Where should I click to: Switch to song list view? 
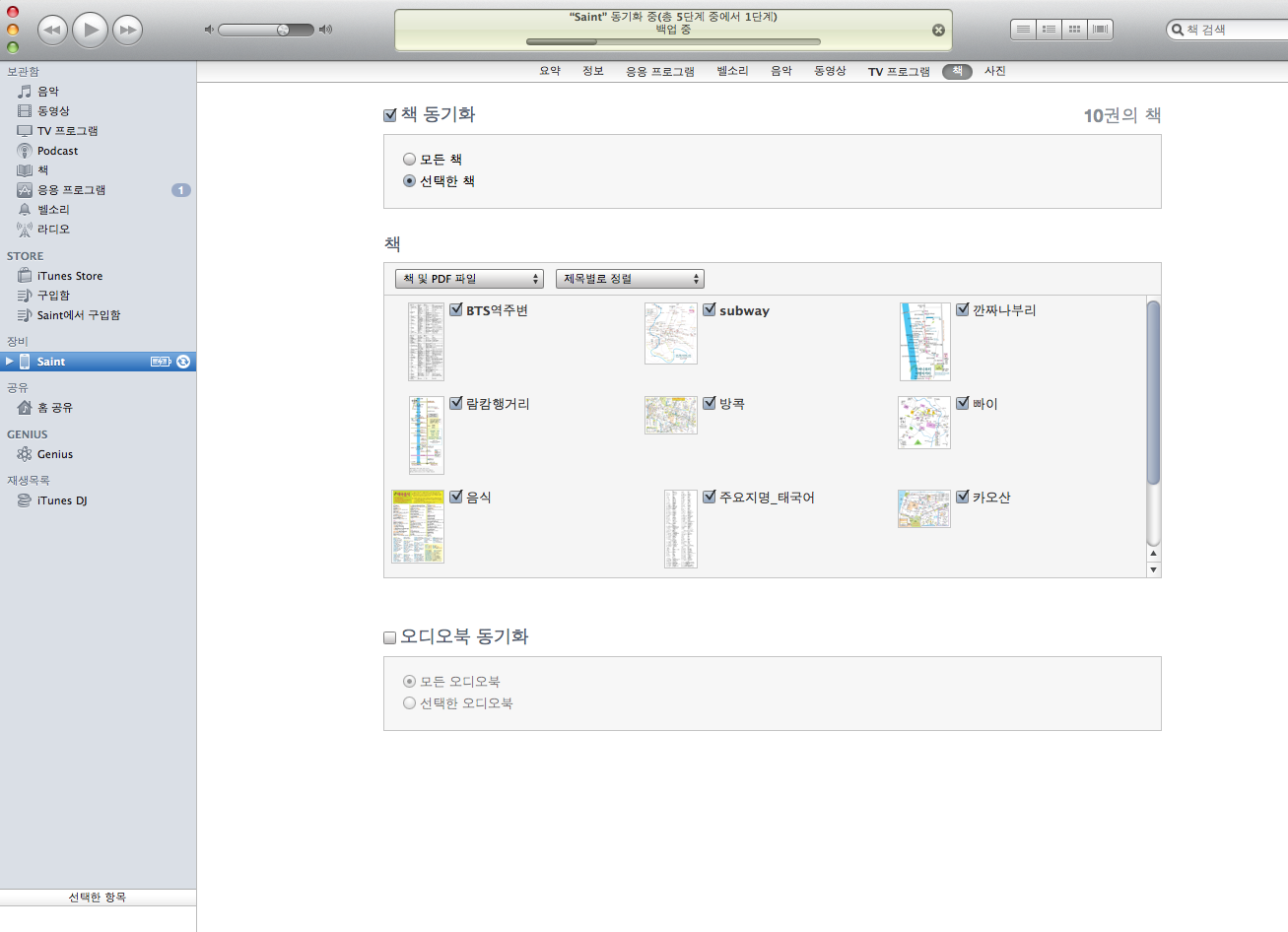coord(1023,30)
